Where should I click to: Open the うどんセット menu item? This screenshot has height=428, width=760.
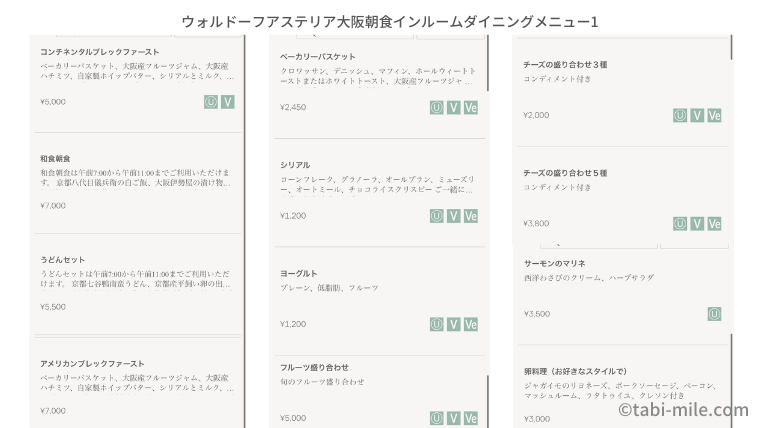coord(64,259)
